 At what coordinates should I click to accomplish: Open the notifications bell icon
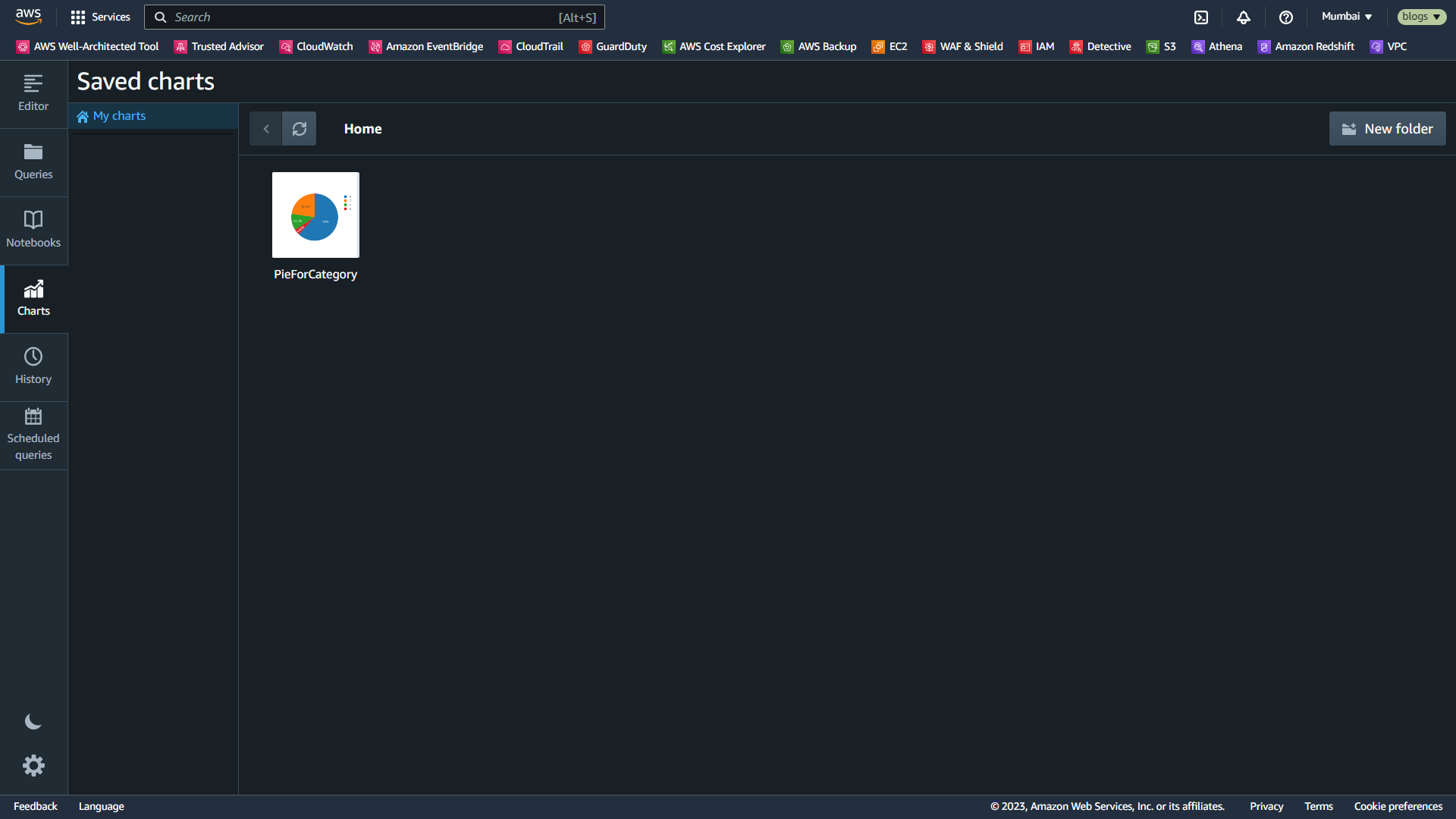(1244, 17)
